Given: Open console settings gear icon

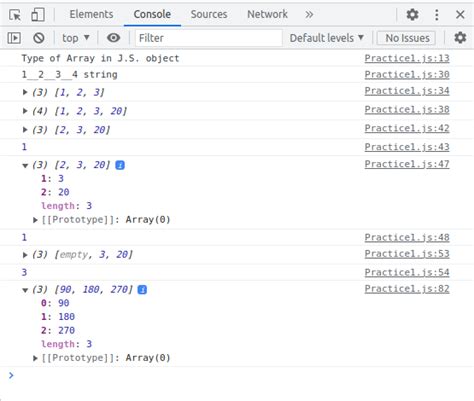Looking at the screenshot, I should click(x=460, y=38).
